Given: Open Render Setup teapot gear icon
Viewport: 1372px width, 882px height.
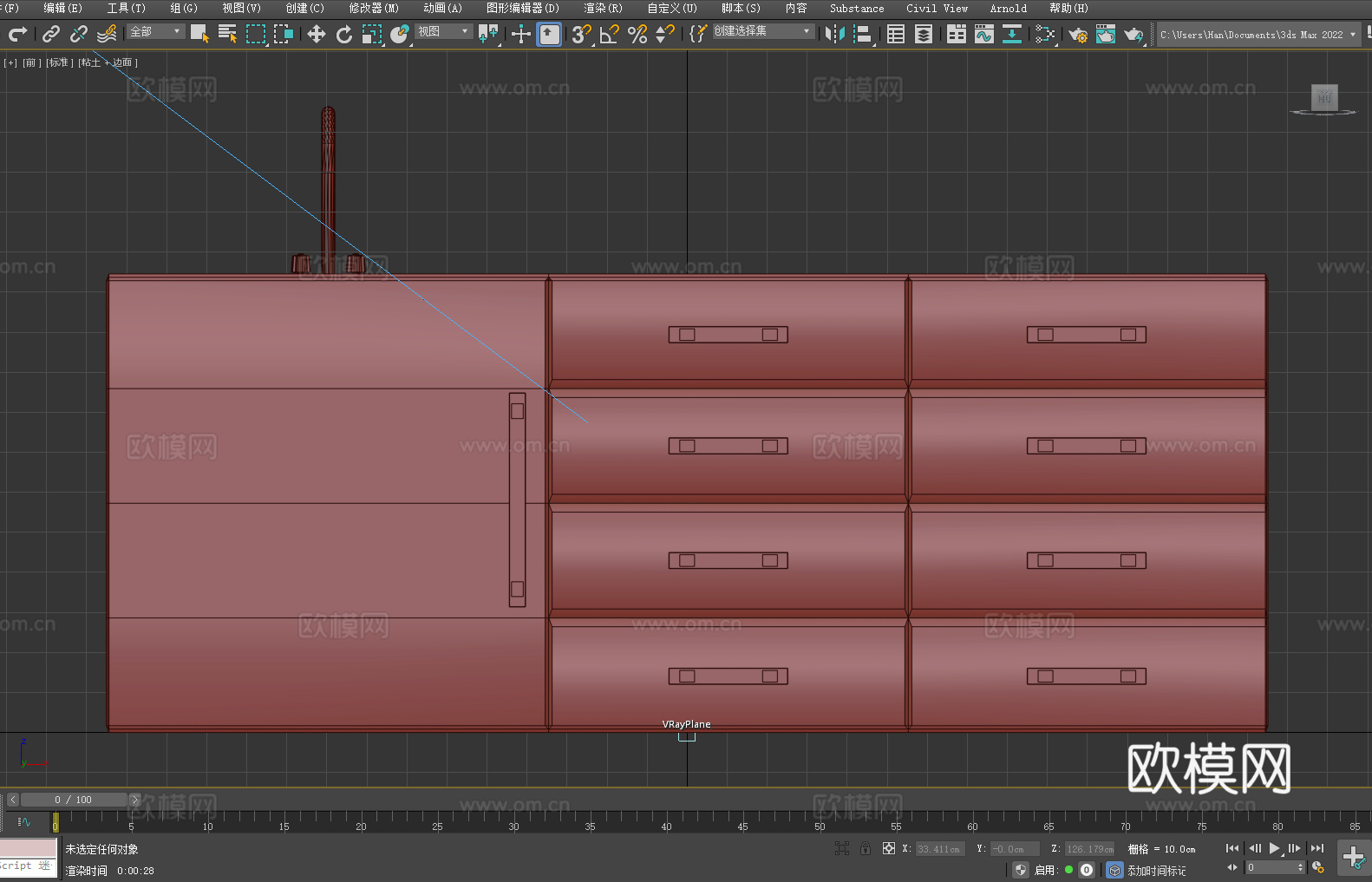Looking at the screenshot, I should tap(1078, 34).
